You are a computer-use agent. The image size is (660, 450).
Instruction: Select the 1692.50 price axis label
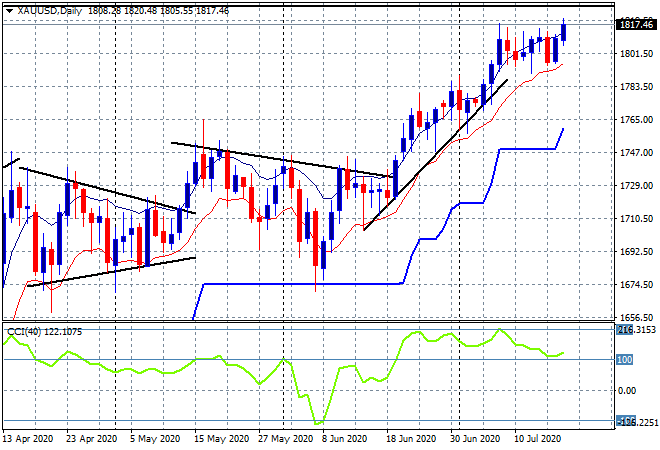(x=636, y=252)
